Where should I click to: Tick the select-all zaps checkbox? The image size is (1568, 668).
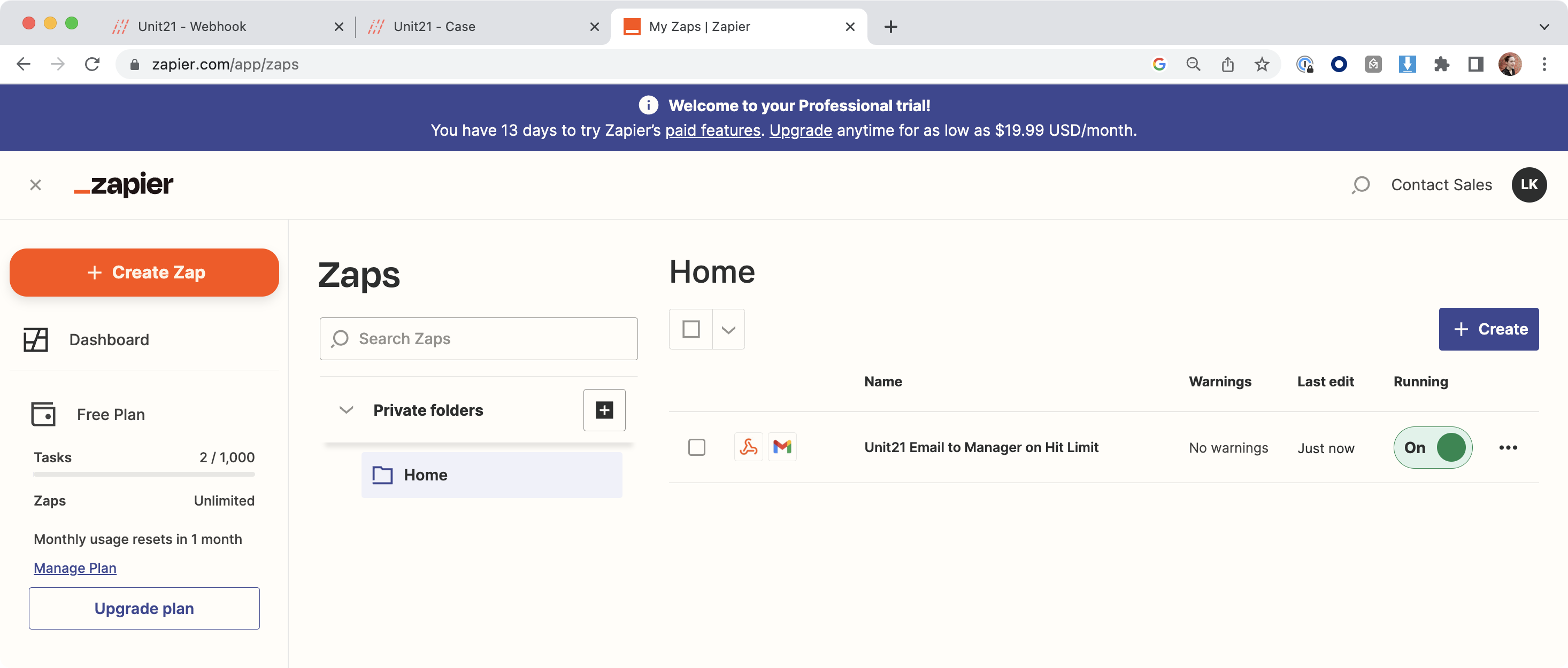691,329
